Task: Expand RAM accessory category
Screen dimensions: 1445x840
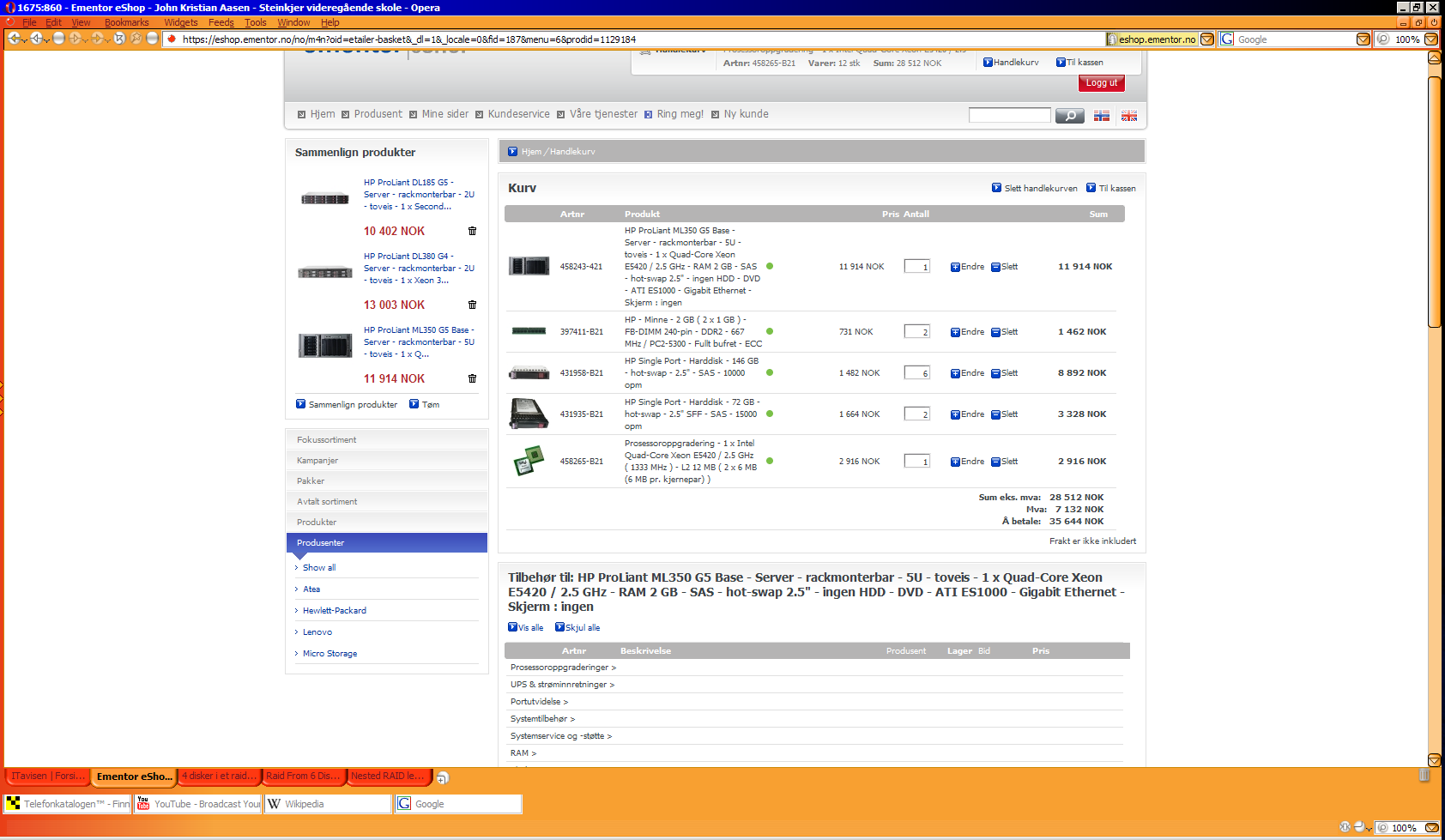Action: coord(523,753)
